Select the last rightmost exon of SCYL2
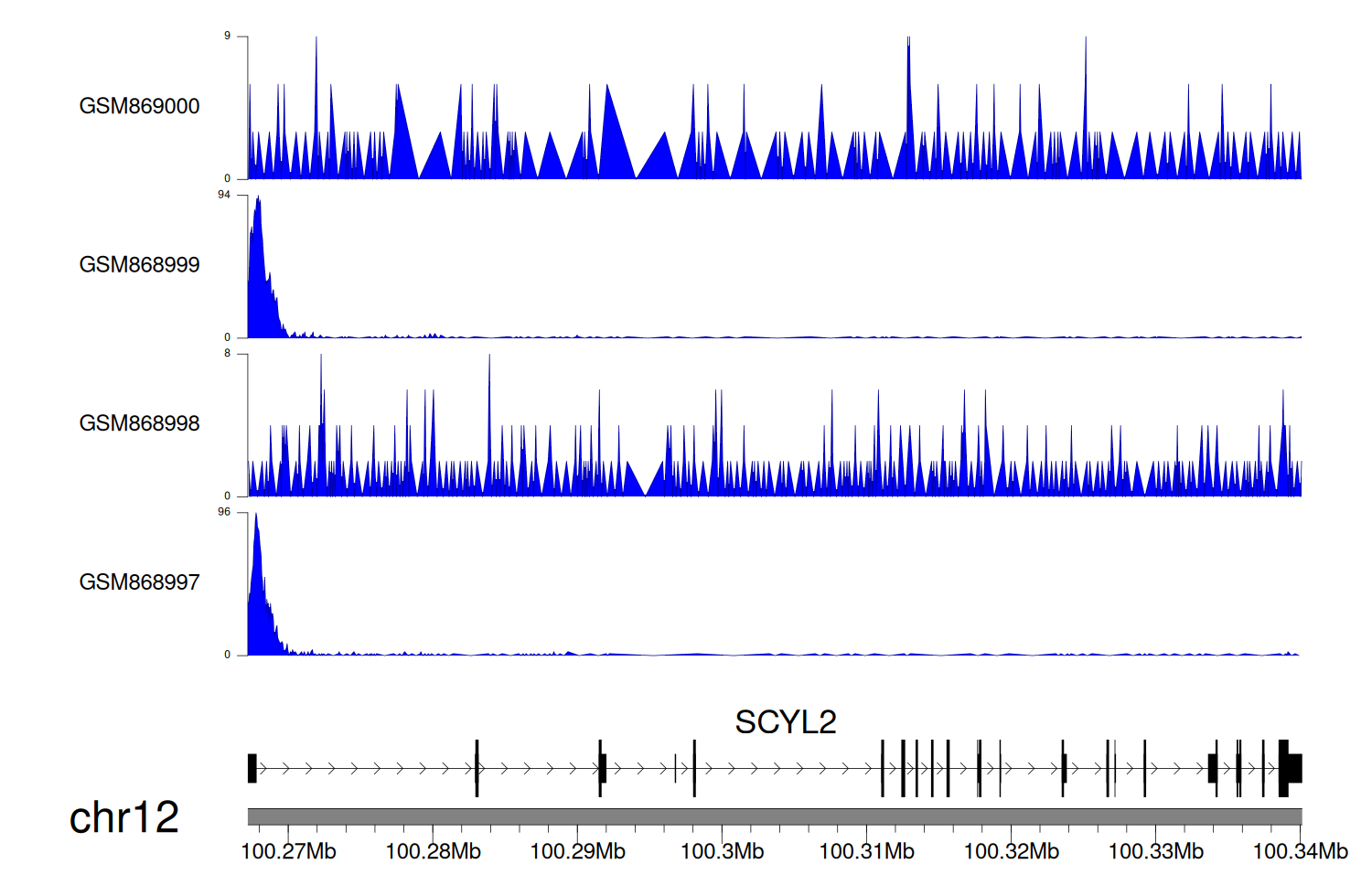 point(1293,768)
